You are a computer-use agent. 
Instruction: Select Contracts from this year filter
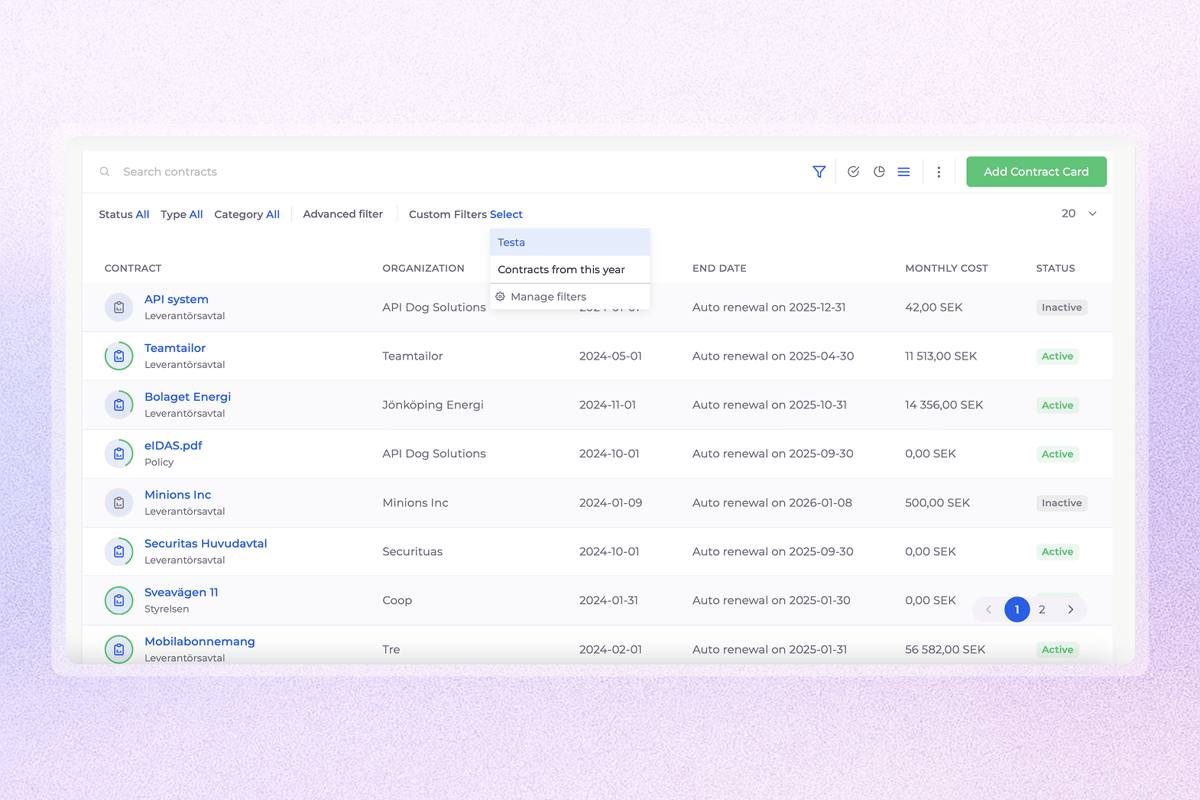point(561,270)
